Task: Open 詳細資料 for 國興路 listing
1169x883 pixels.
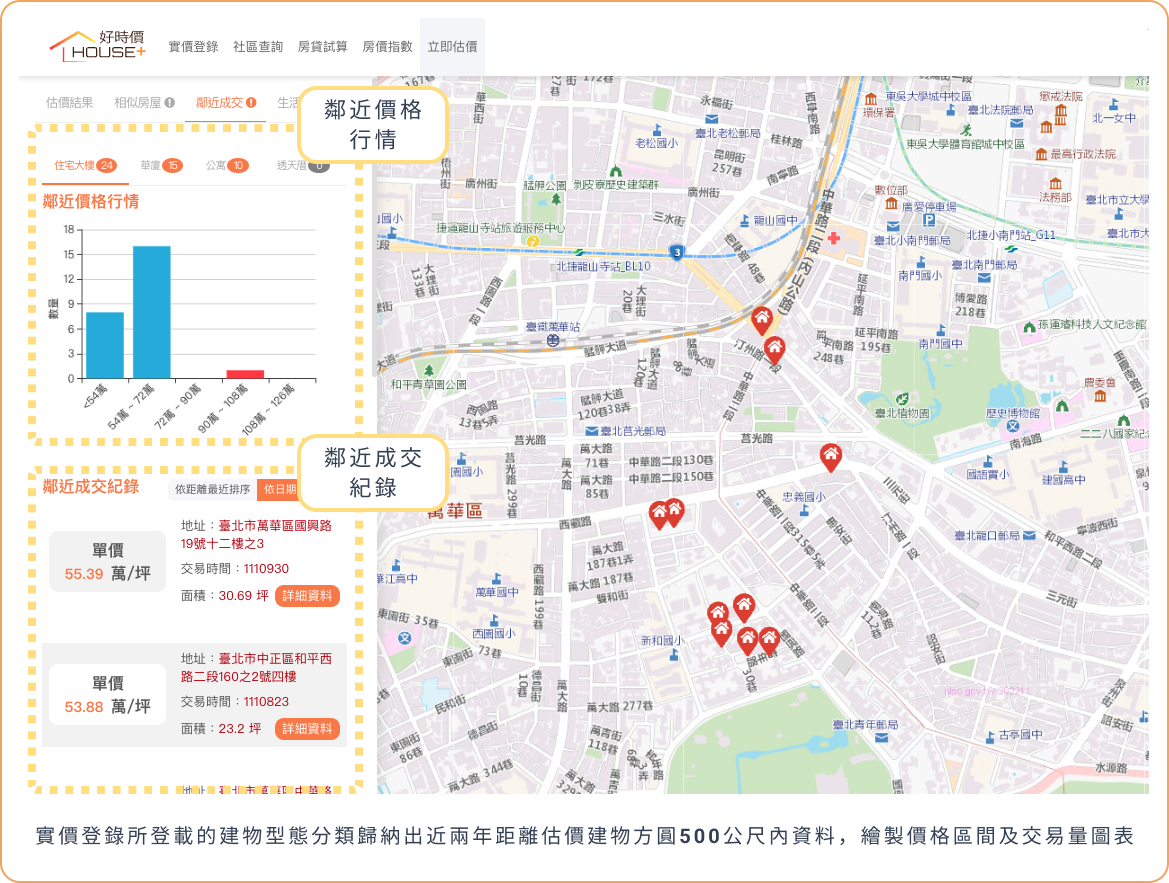Action: 307,595
